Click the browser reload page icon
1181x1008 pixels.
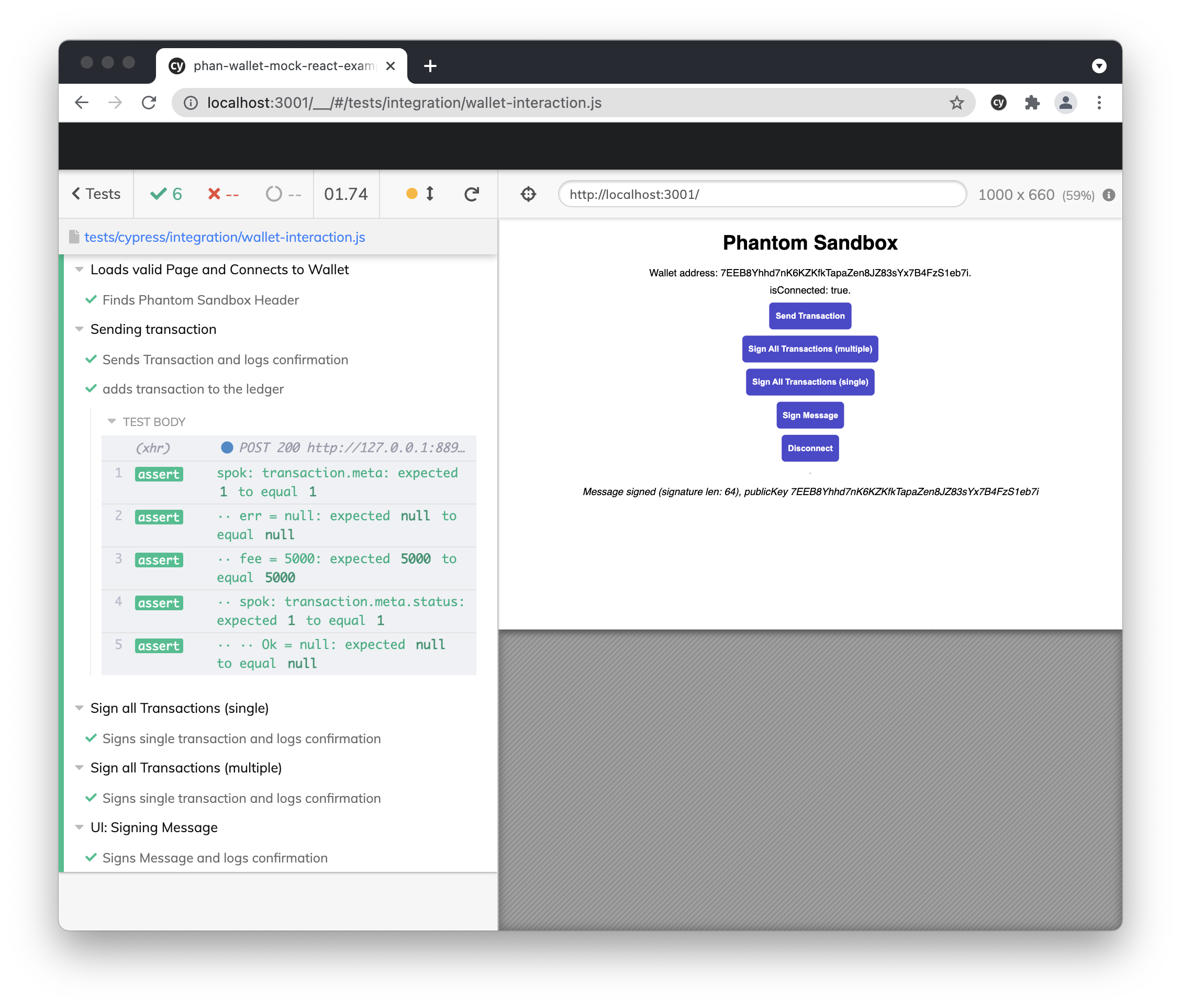click(x=149, y=103)
